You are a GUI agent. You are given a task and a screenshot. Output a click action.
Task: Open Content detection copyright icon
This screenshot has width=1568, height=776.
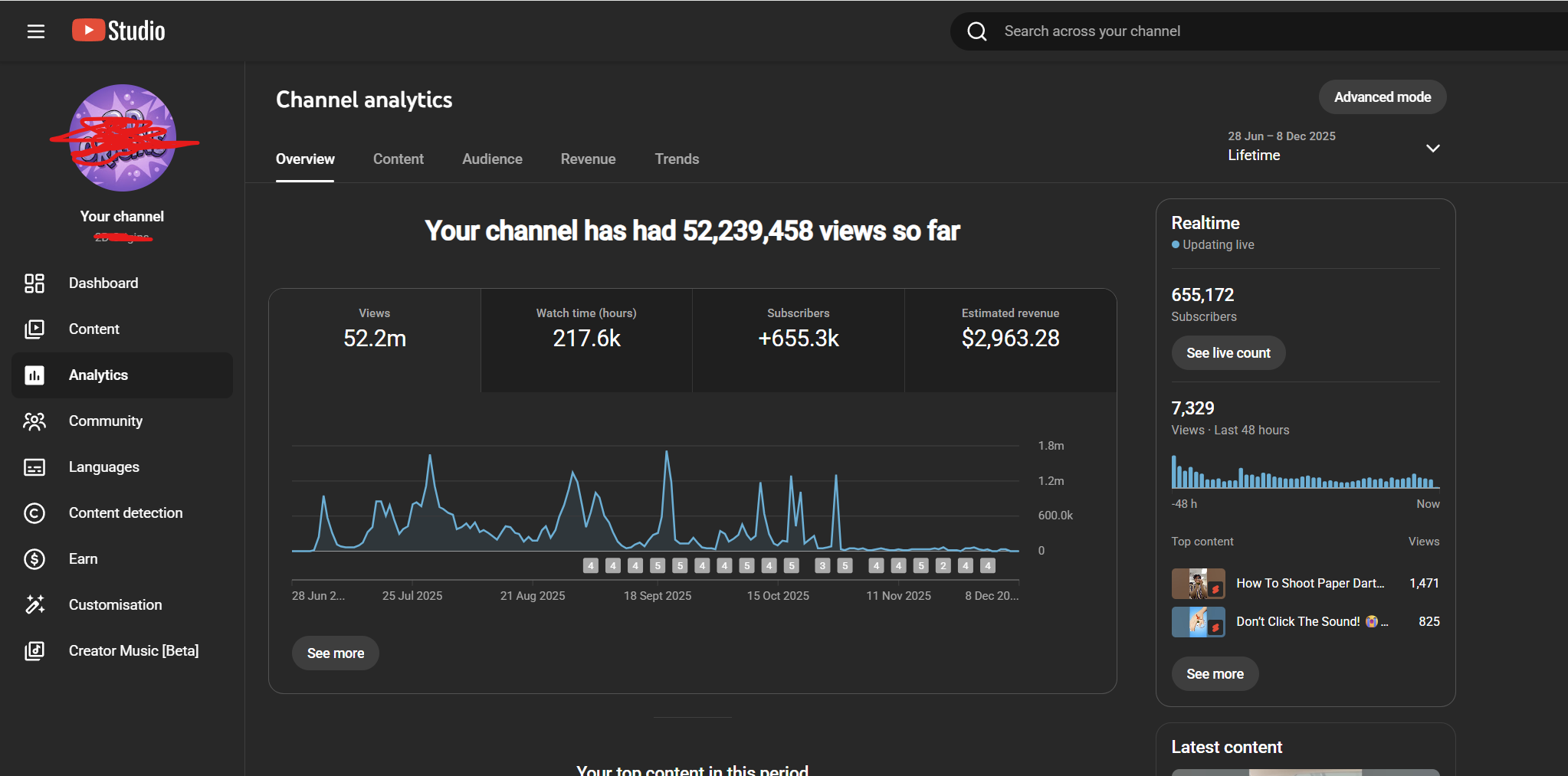click(x=34, y=513)
